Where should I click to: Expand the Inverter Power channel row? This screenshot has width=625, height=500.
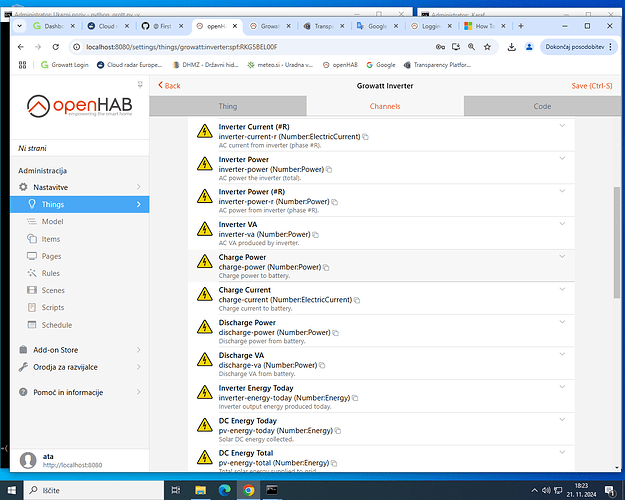[562, 158]
